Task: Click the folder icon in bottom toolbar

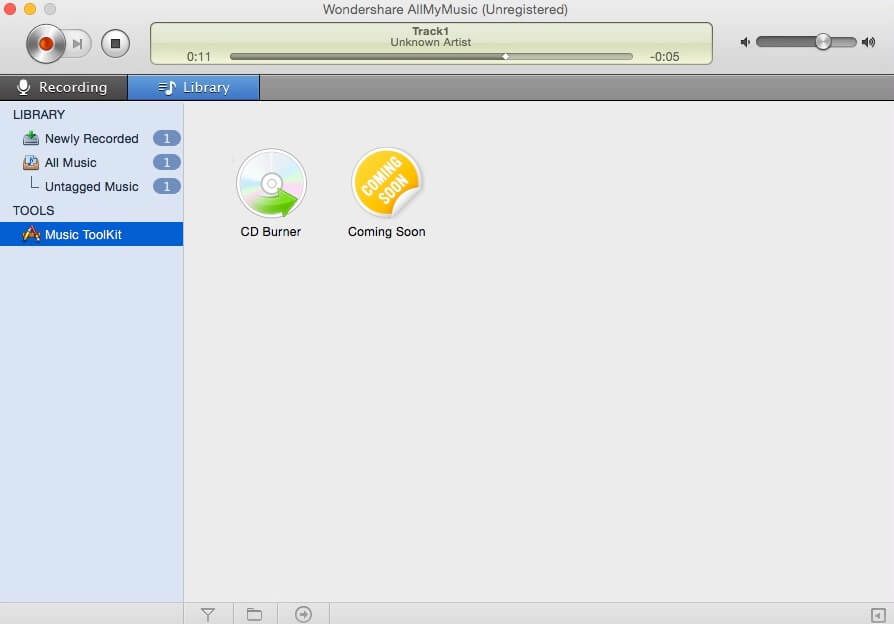Action: click(254, 614)
